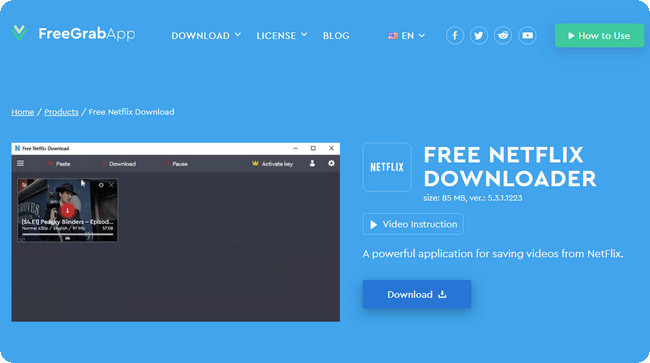Open the settings gear in app toolbar
650x363 pixels.
331,164
